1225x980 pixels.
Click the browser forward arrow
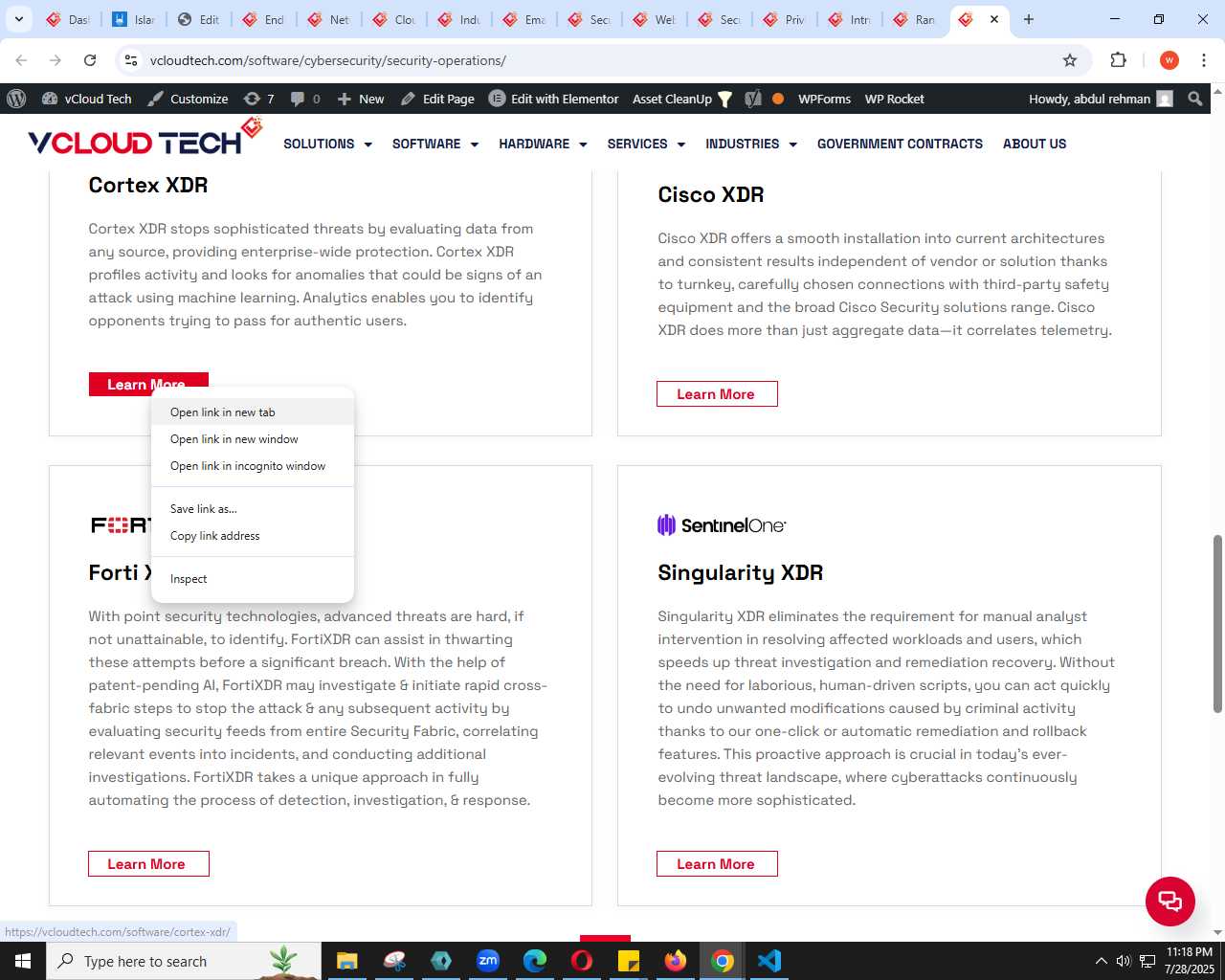pos(56,60)
